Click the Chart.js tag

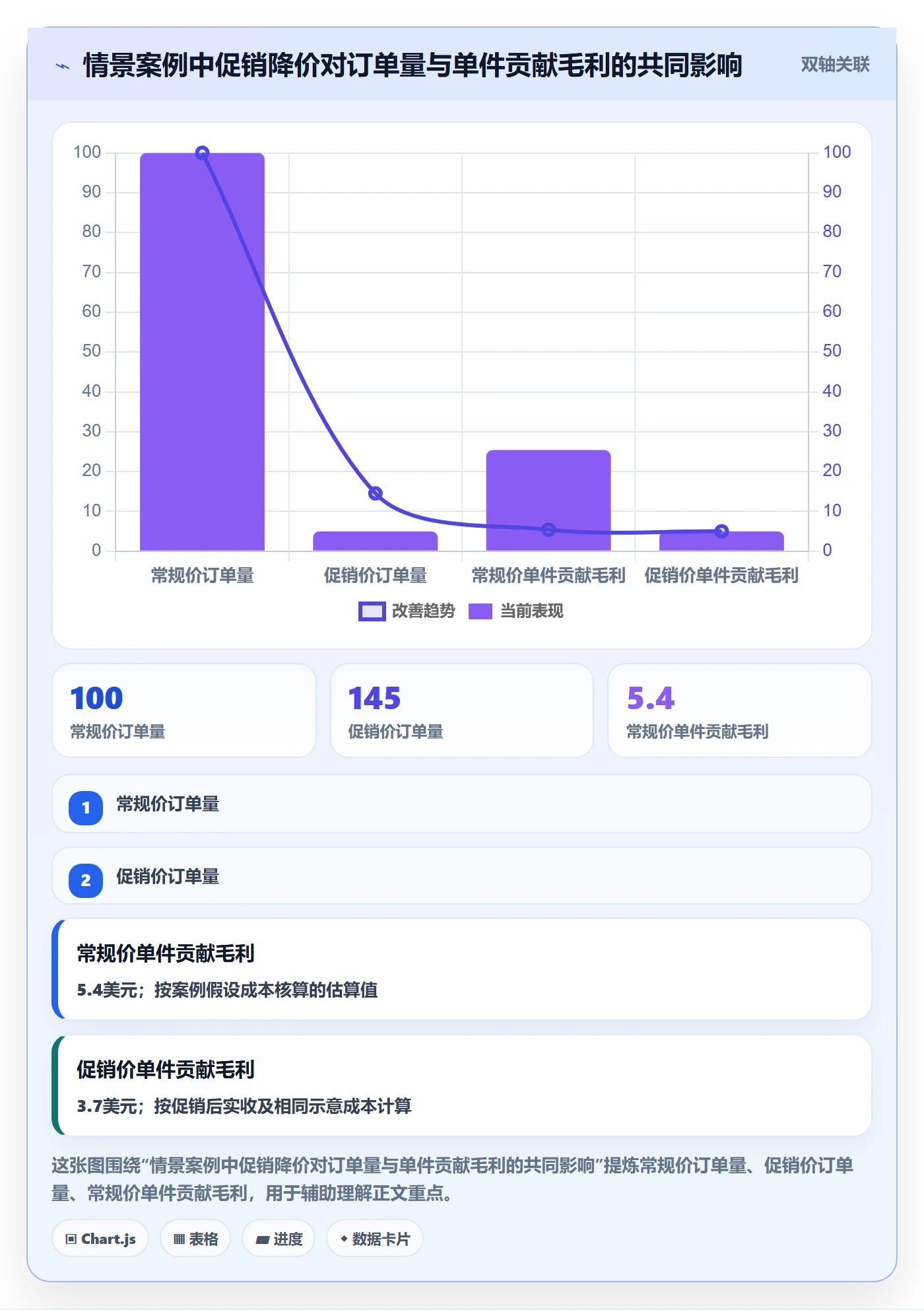[x=100, y=1239]
